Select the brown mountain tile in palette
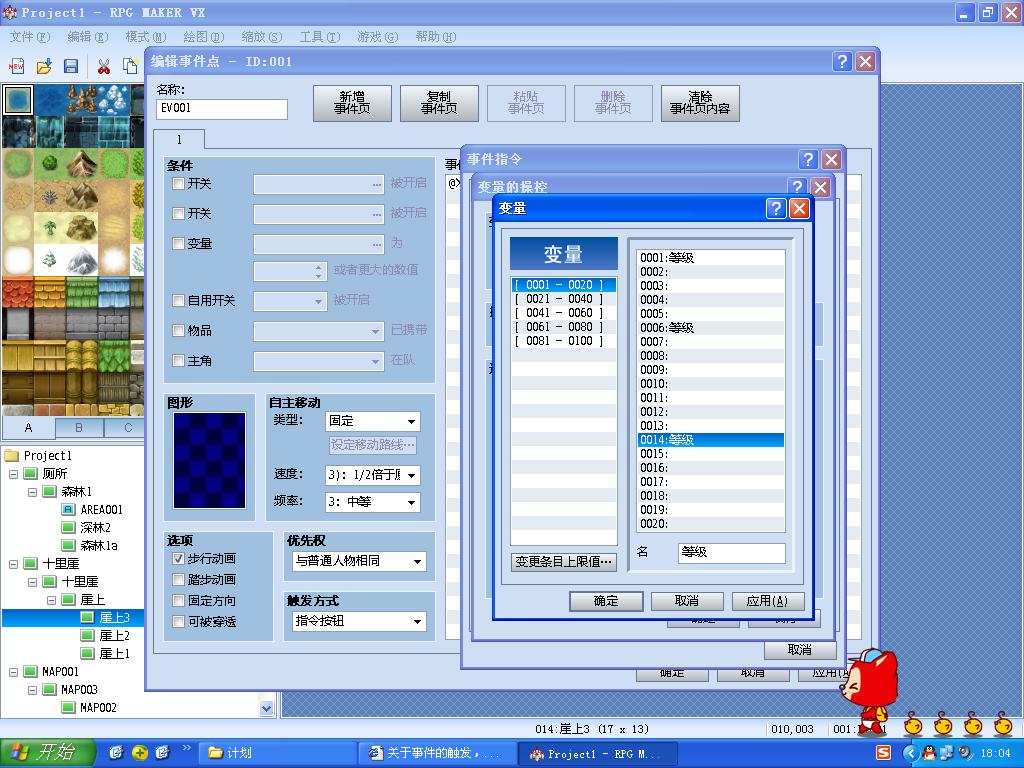Viewport: 1024px width, 768px height. point(82,164)
